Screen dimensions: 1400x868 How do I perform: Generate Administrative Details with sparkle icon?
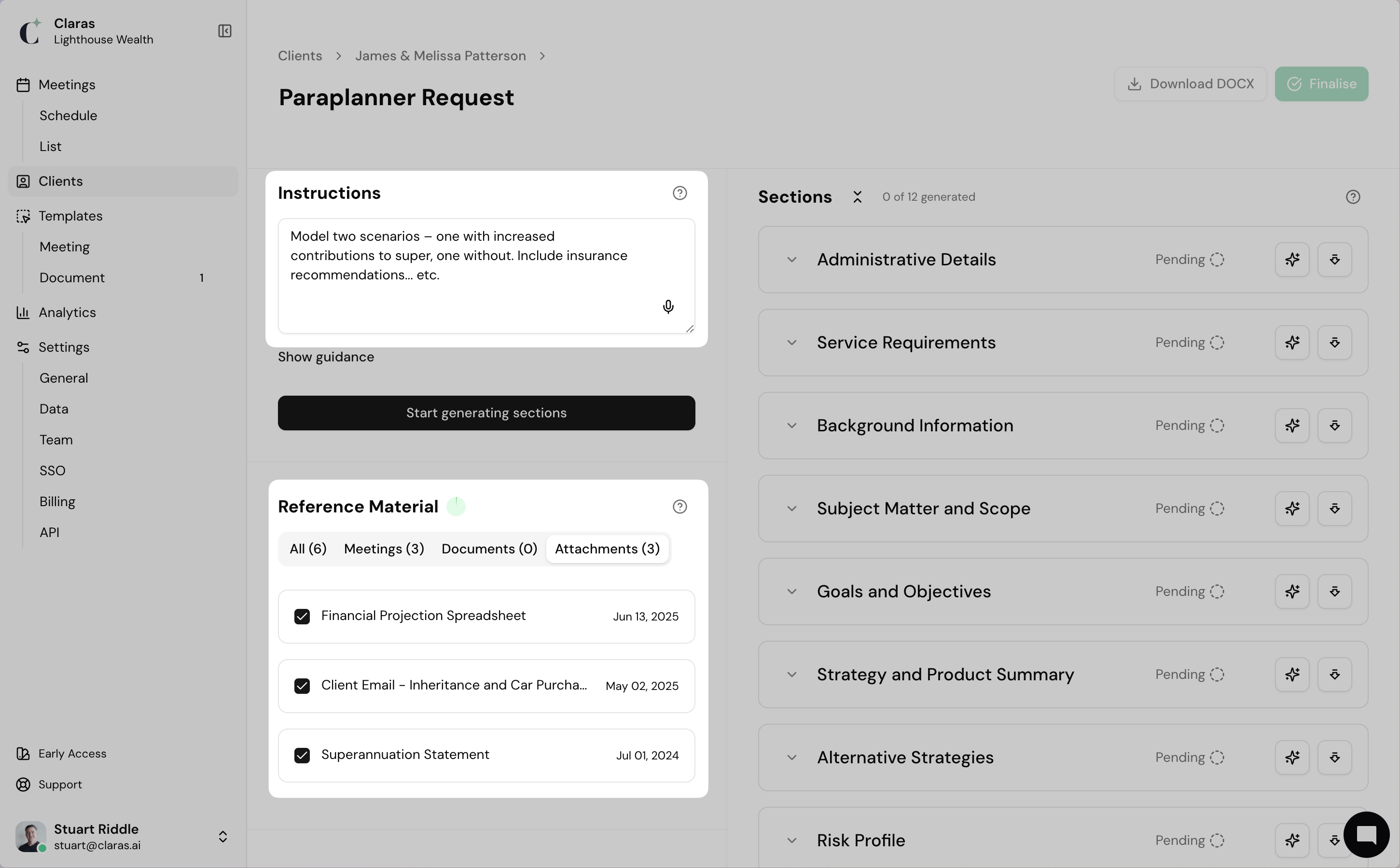(x=1291, y=260)
